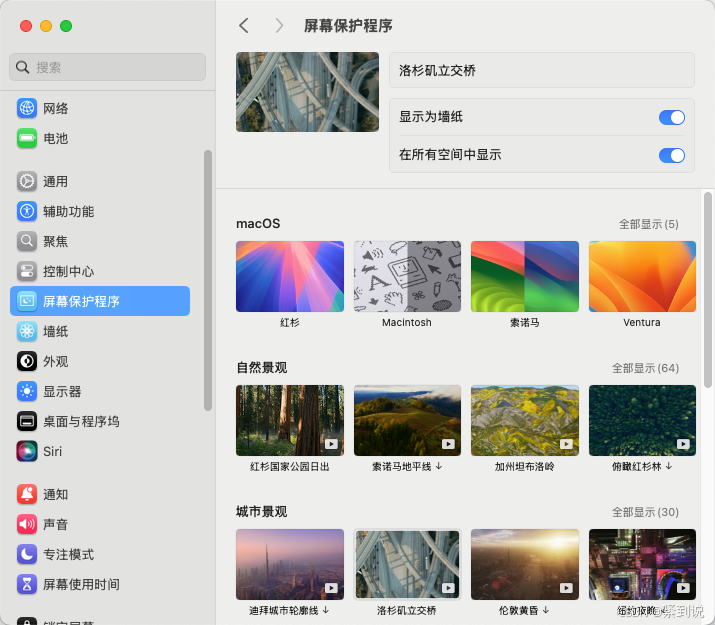Viewport: 715px width, 625px height.
Task: Show all 64 自然景观 screen savers
Action: click(645, 368)
